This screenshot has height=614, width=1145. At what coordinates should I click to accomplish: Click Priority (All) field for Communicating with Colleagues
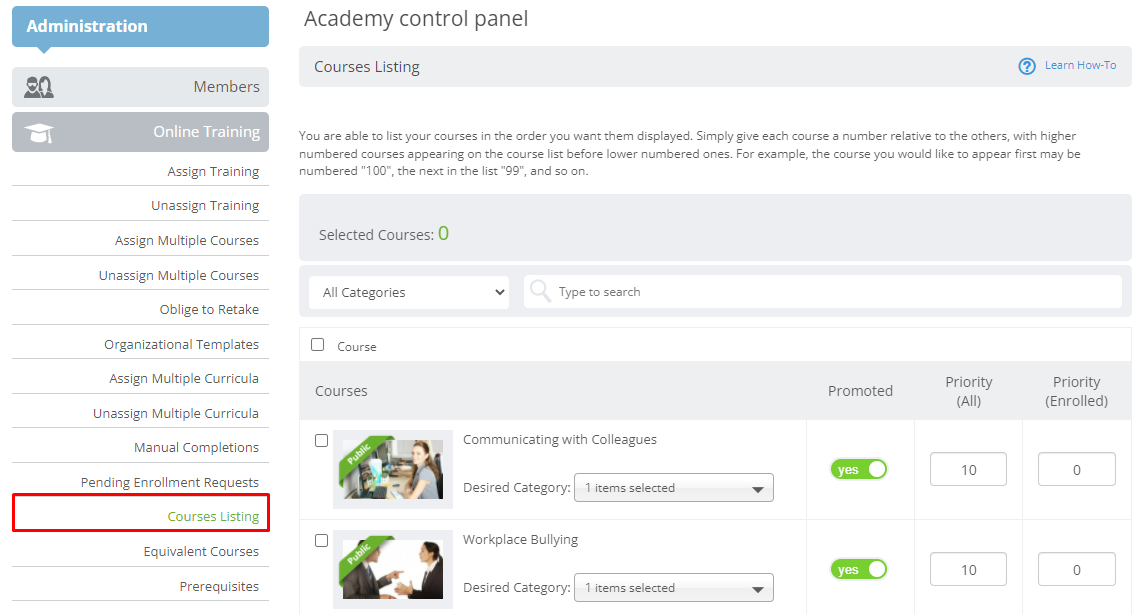pos(968,469)
